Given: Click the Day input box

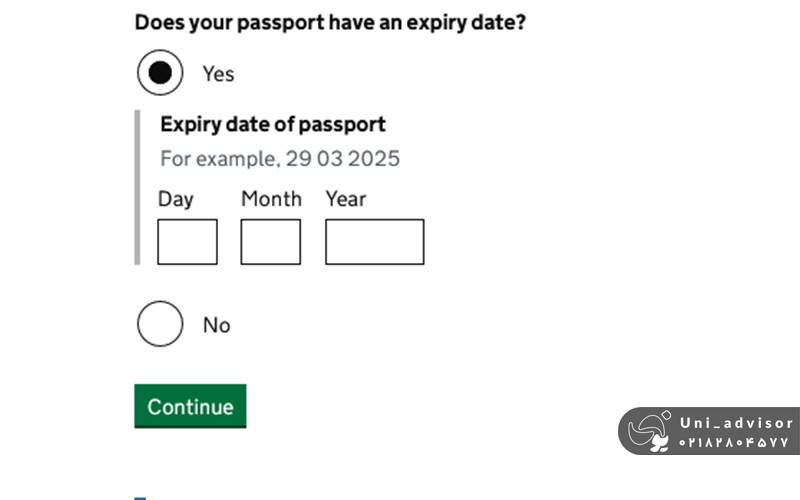Looking at the screenshot, I should point(187,242).
